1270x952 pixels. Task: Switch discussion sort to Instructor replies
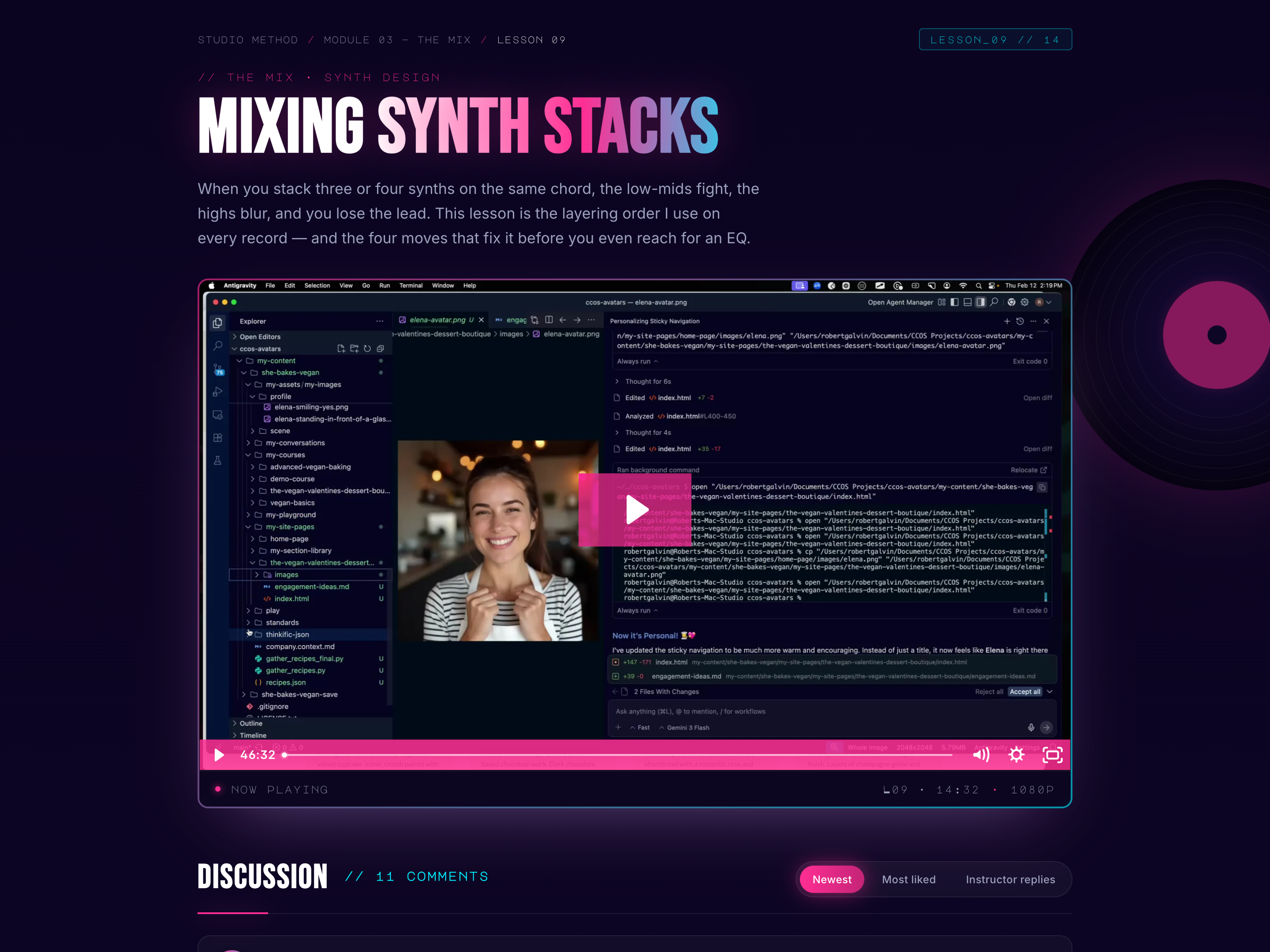tap(1010, 879)
